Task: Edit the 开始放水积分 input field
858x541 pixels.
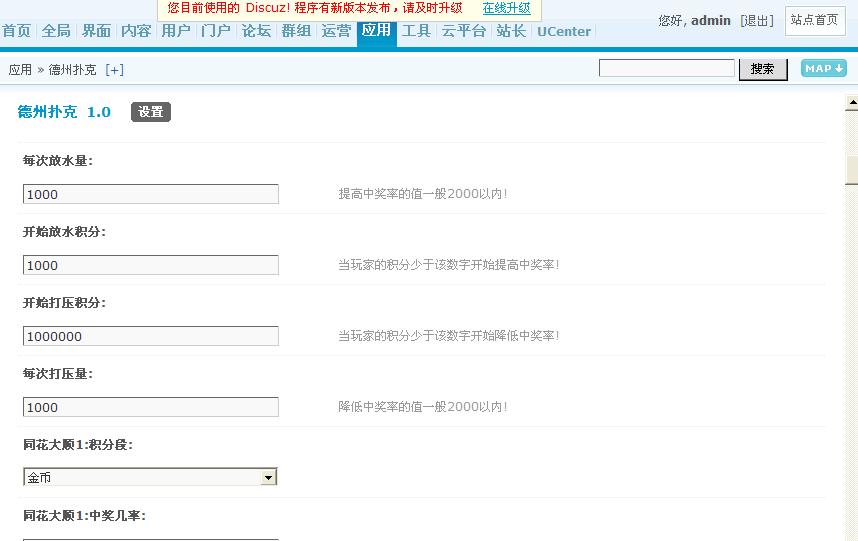Action: pos(150,265)
